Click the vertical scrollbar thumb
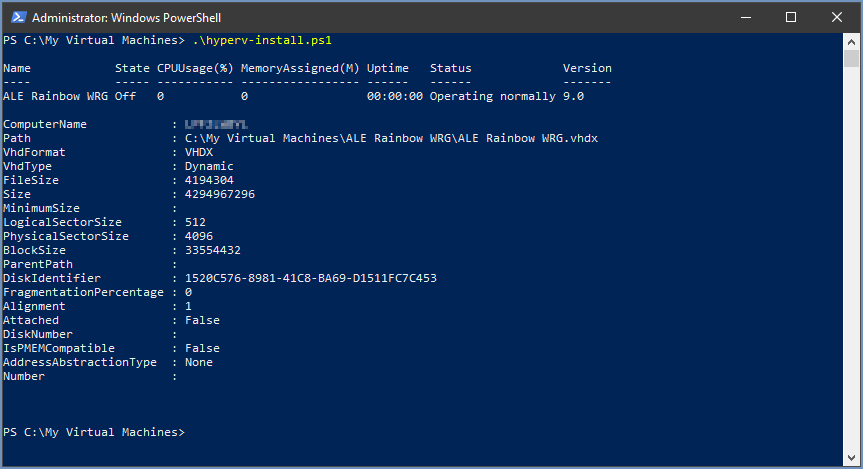The image size is (863, 469). coord(851,58)
